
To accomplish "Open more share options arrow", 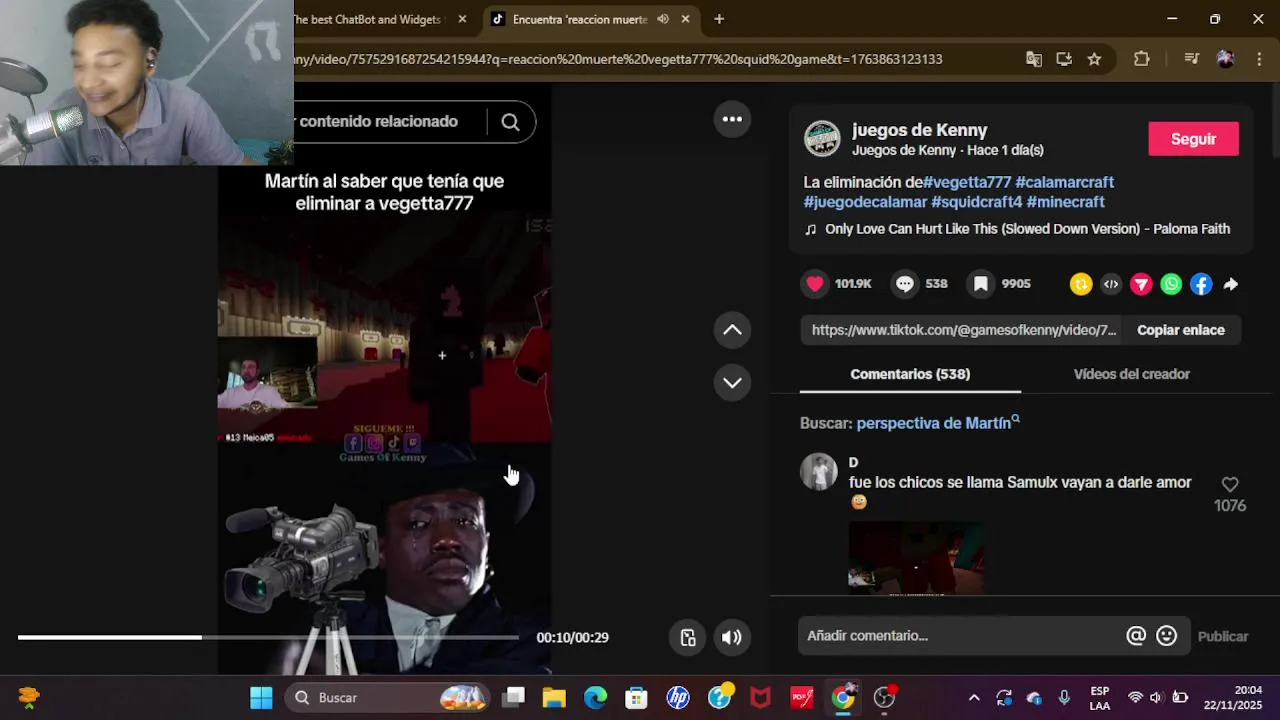I will [1231, 285].
